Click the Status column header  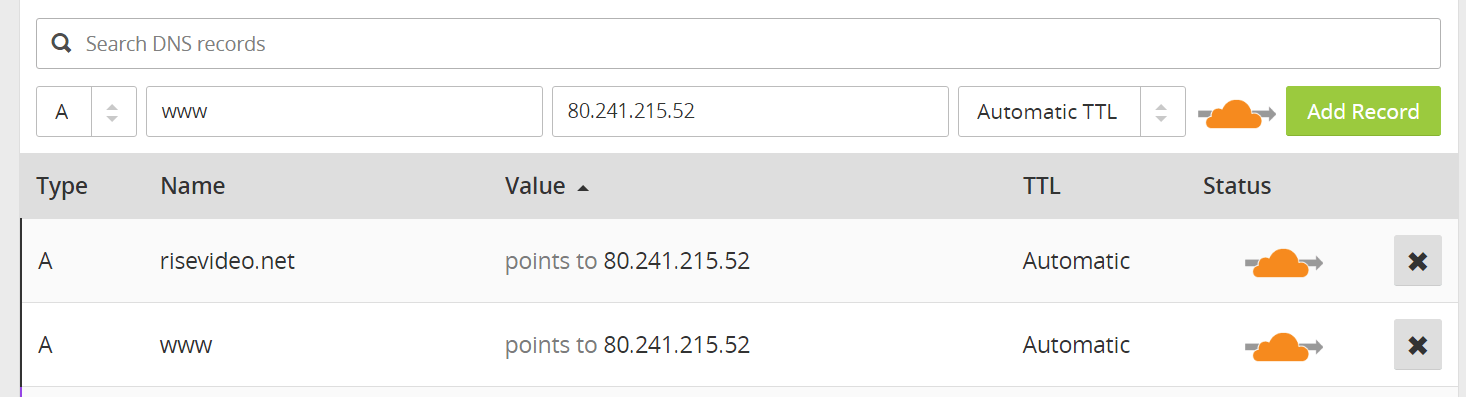click(x=1237, y=186)
